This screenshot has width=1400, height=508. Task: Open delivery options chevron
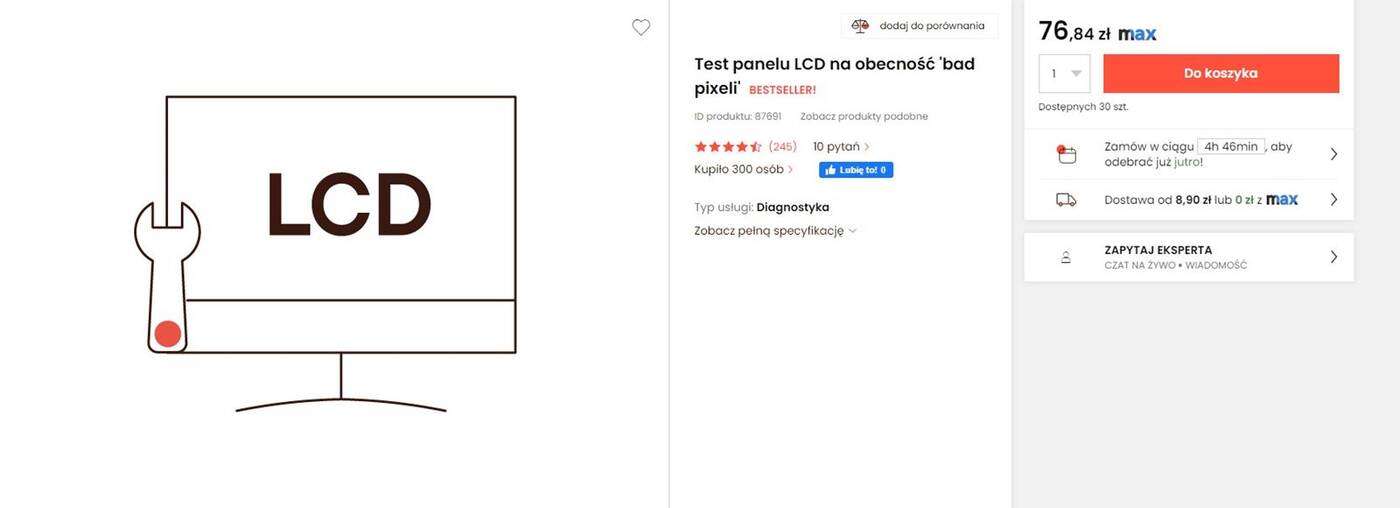1334,200
